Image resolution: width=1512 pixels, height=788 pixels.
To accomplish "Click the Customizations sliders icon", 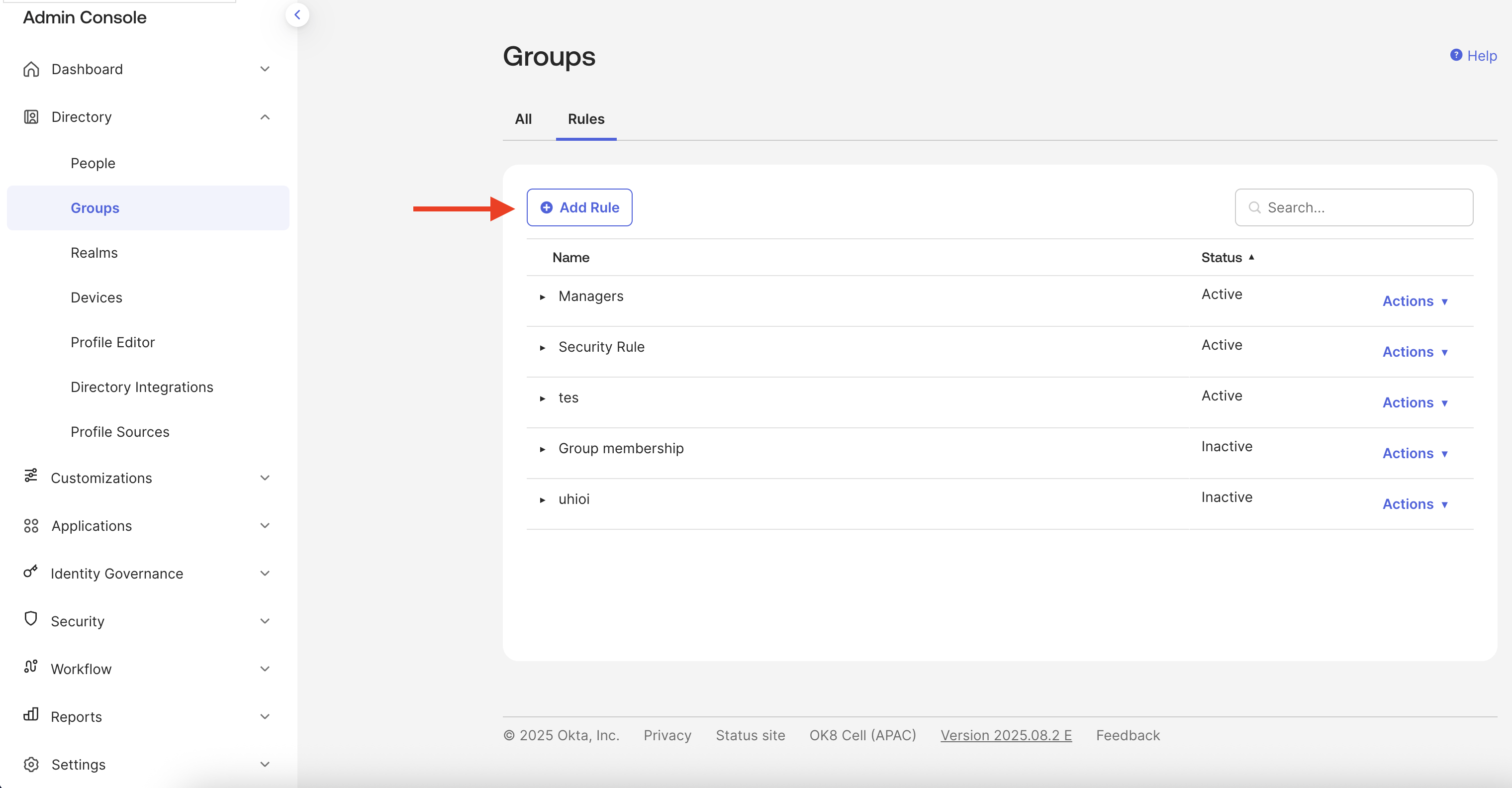I will 30,476.
